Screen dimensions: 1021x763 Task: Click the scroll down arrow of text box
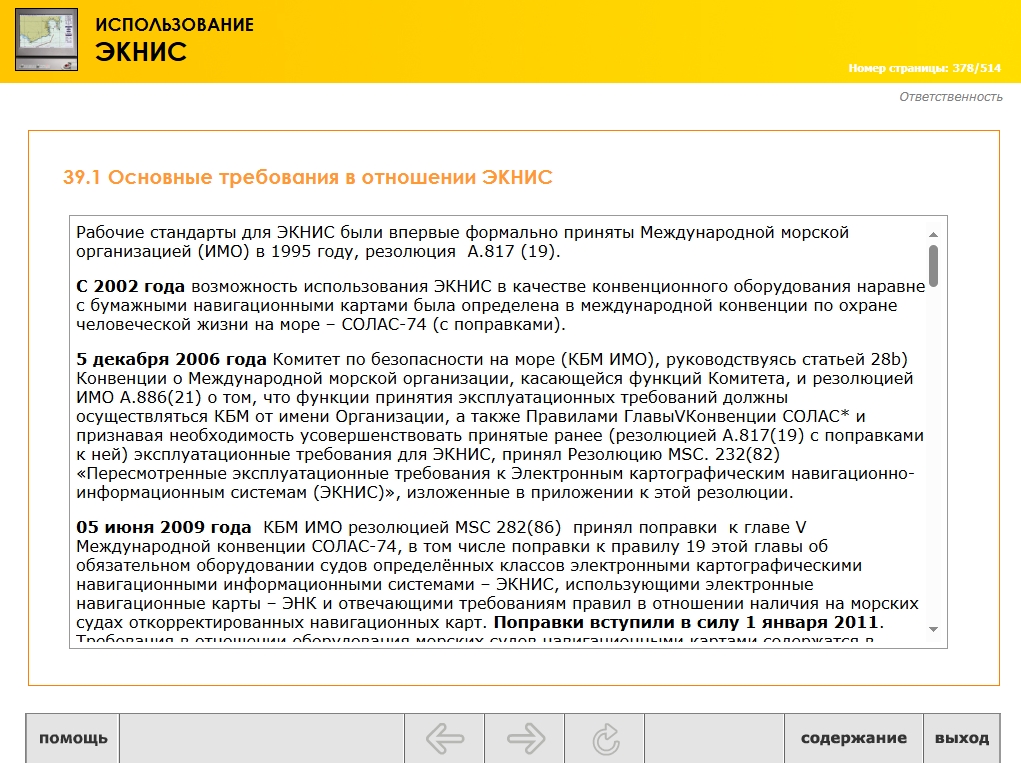[933, 630]
